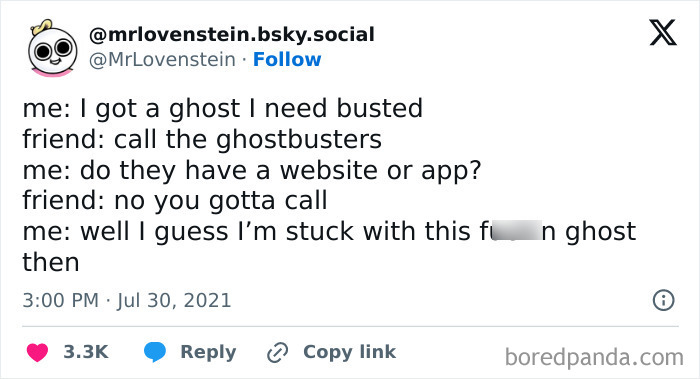
Task: Open the 3:00 PM · Jul 30, 2021 timestamp
Action: tap(127, 300)
